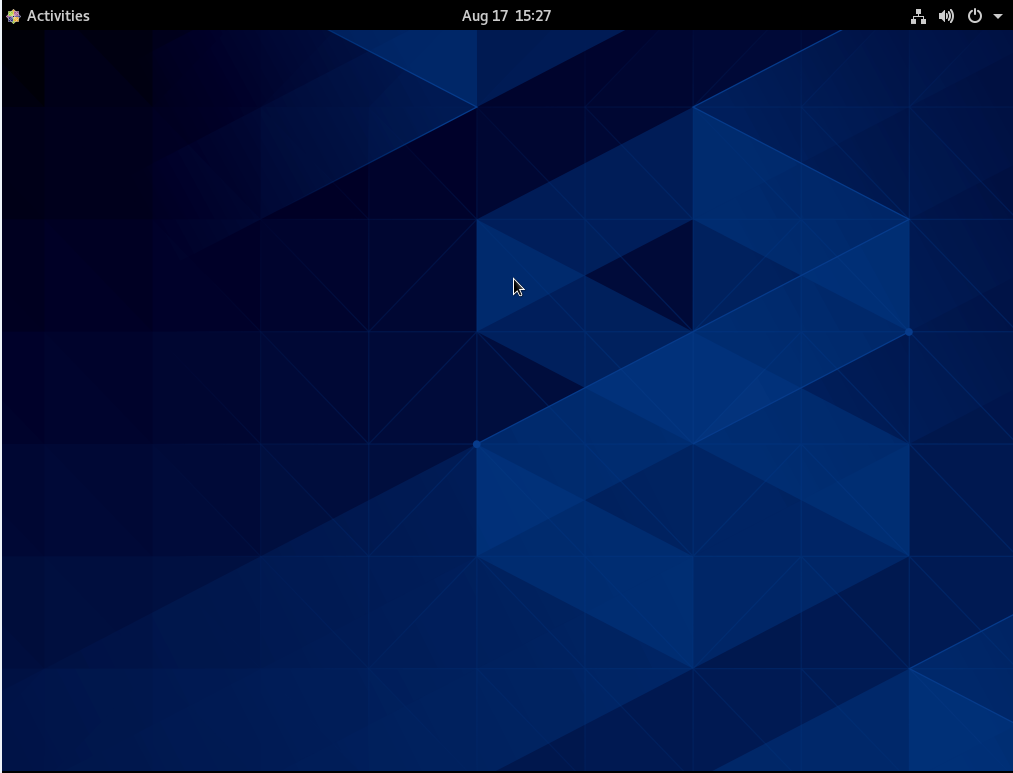Click the logo icon beside Activities
The height and width of the screenshot is (773, 1013).
(13, 16)
